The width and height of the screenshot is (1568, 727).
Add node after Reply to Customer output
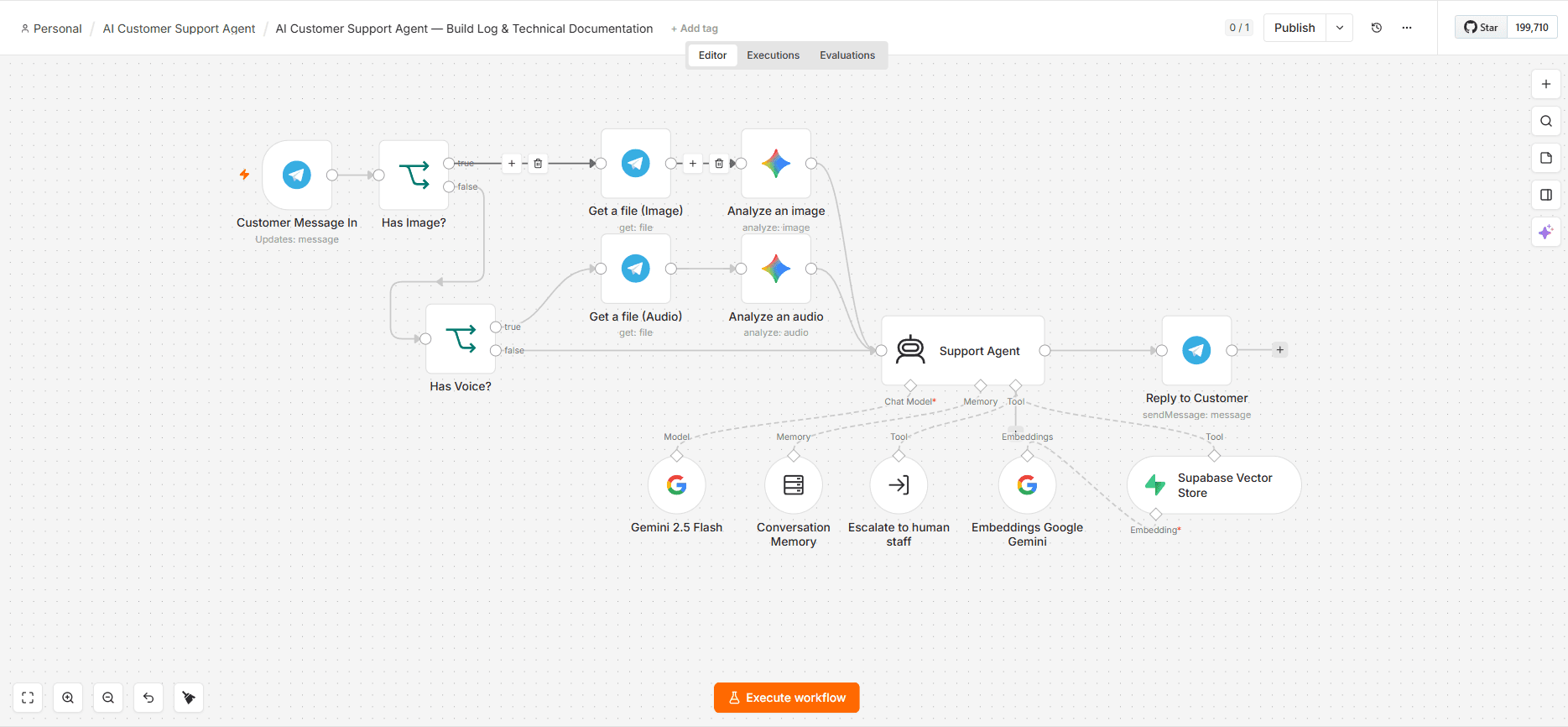1280,350
